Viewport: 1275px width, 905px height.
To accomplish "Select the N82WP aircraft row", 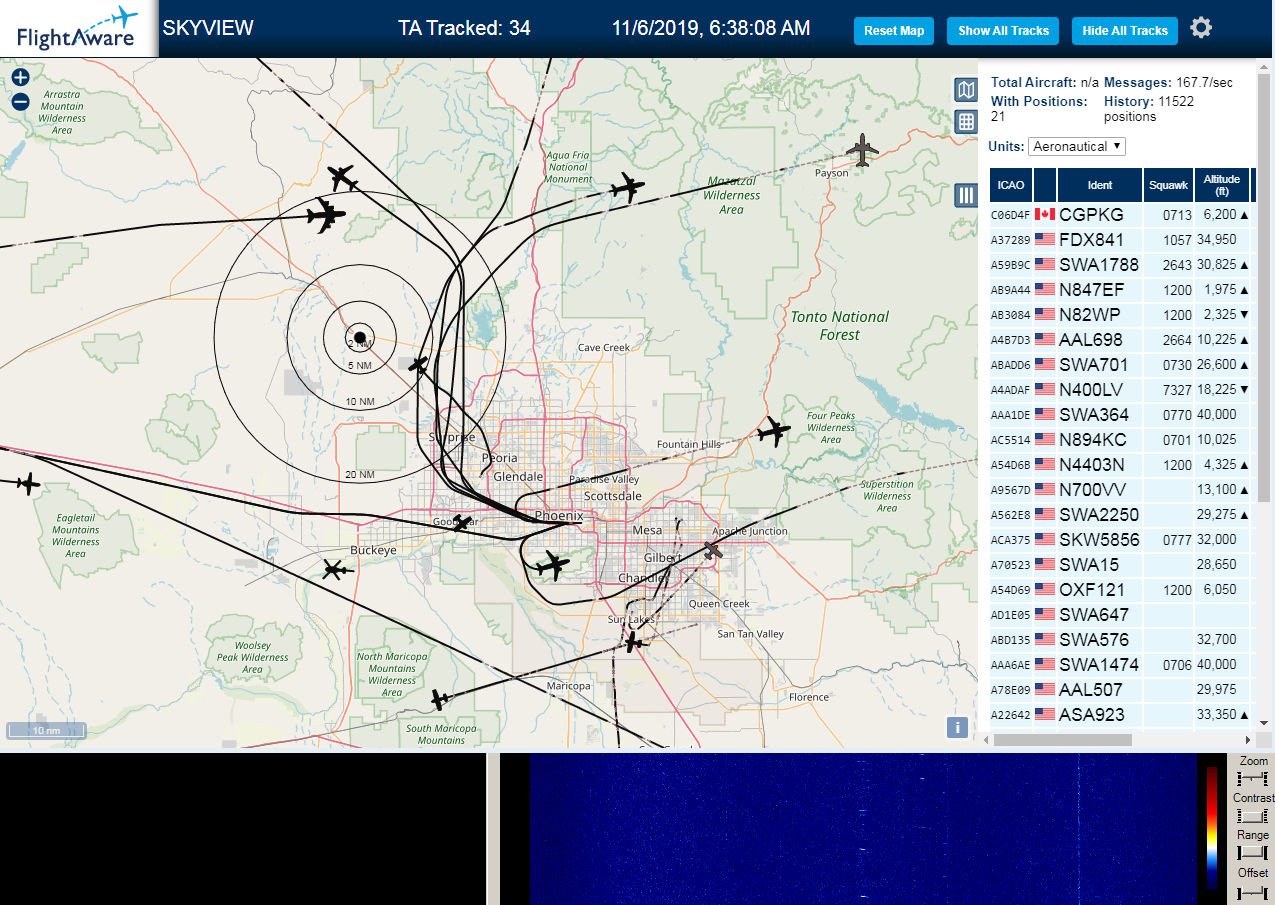I will (1120, 314).
